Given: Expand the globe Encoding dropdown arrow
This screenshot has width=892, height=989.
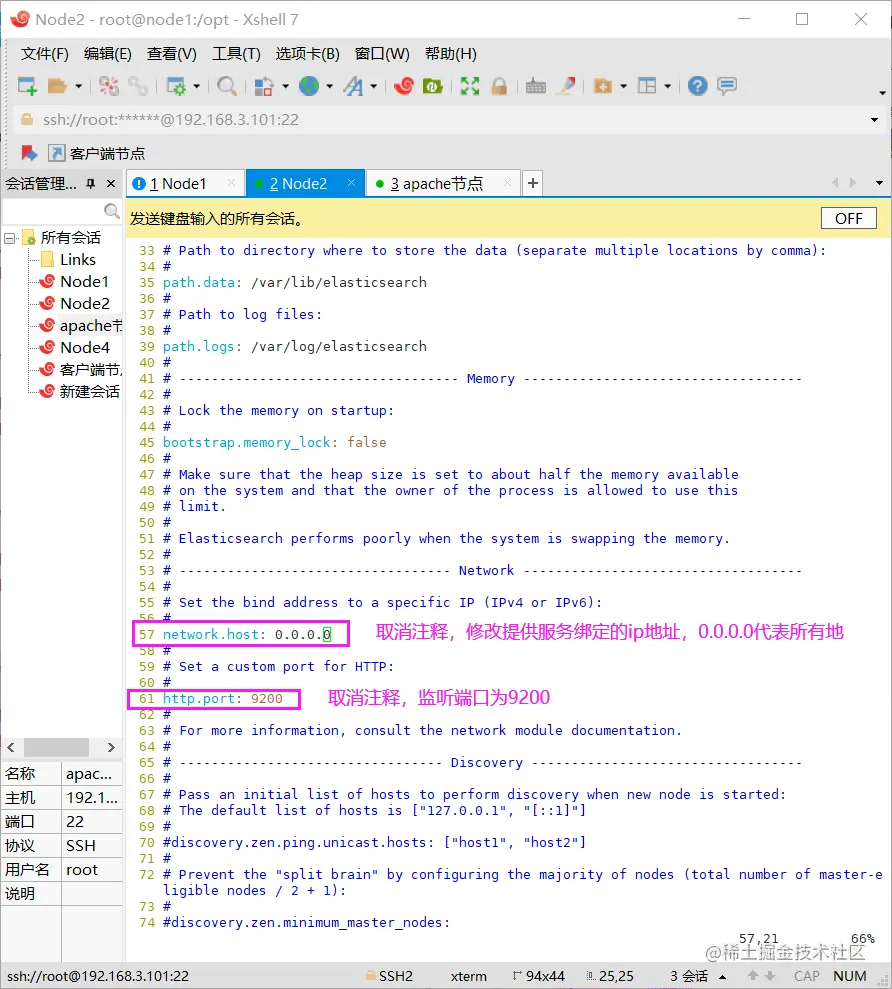Looking at the screenshot, I should tap(329, 86).
